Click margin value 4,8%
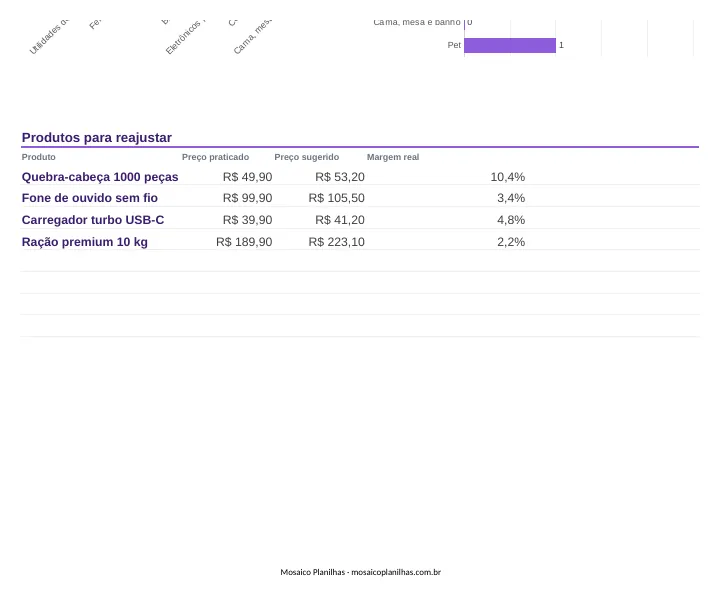Image resolution: width=719 pixels, height=597 pixels. [511, 220]
